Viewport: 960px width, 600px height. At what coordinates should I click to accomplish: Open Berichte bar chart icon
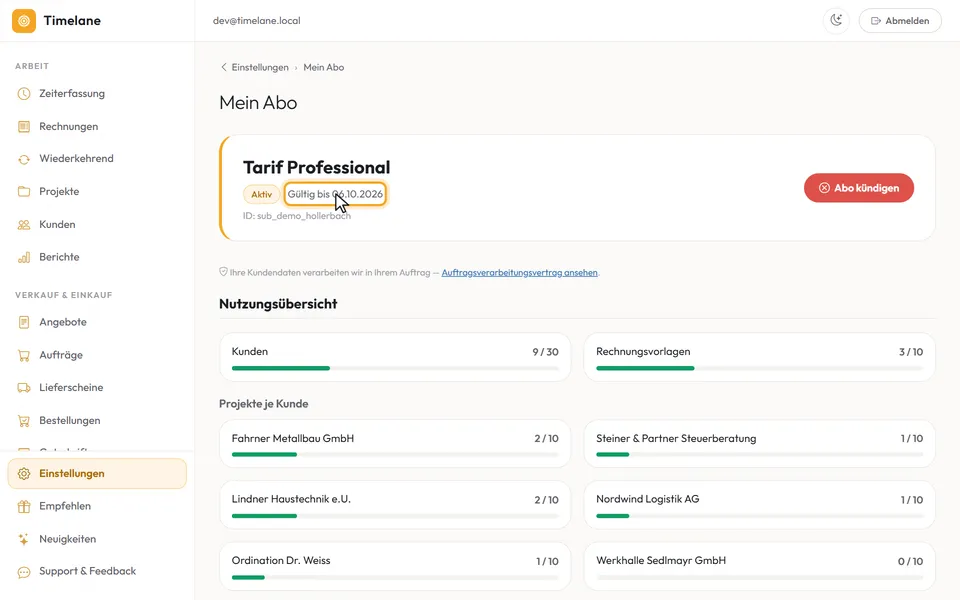coord(24,257)
